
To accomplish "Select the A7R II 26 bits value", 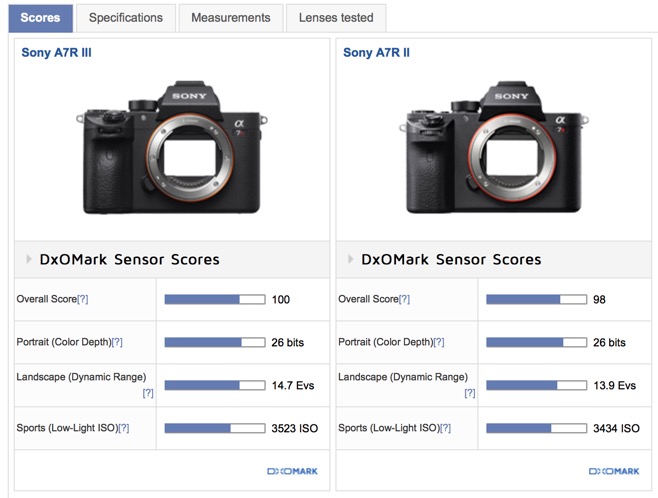I will coord(609,342).
